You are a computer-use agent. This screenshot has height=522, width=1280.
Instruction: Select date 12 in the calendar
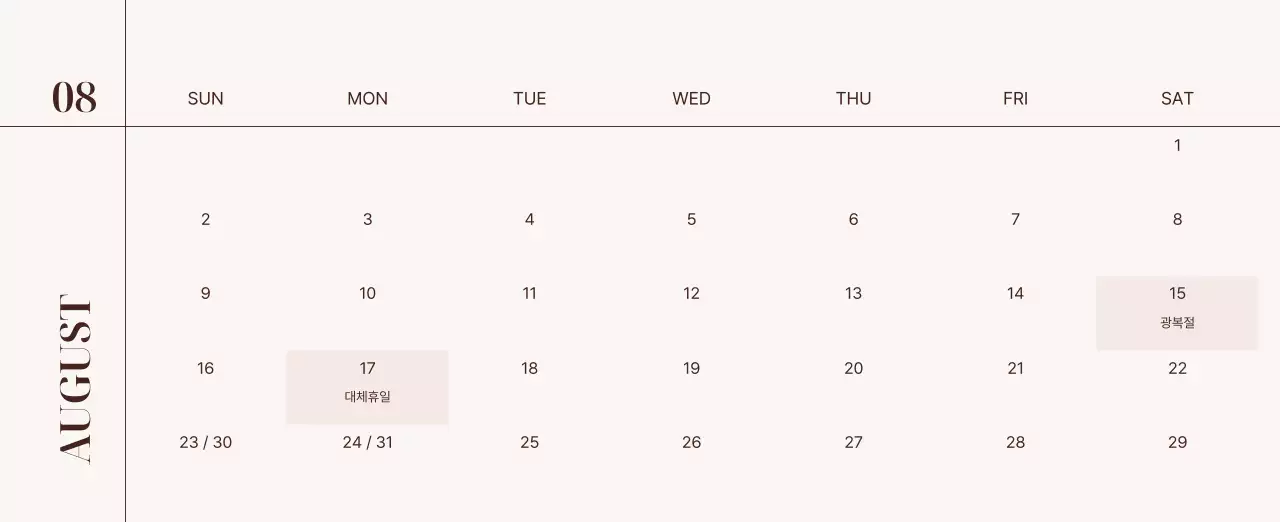[x=691, y=293]
